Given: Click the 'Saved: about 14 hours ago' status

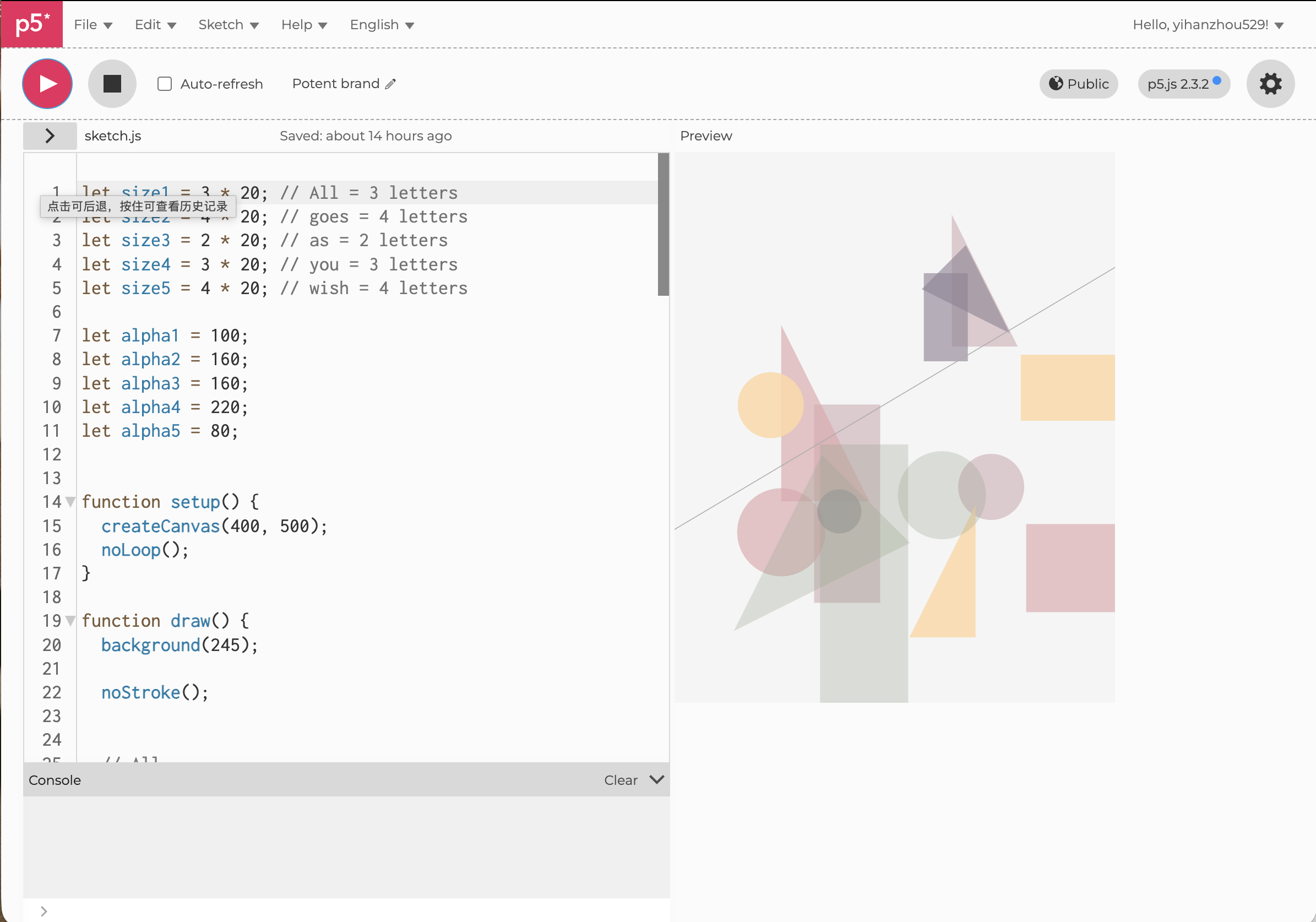Looking at the screenshot, I should tap(366, 136).
